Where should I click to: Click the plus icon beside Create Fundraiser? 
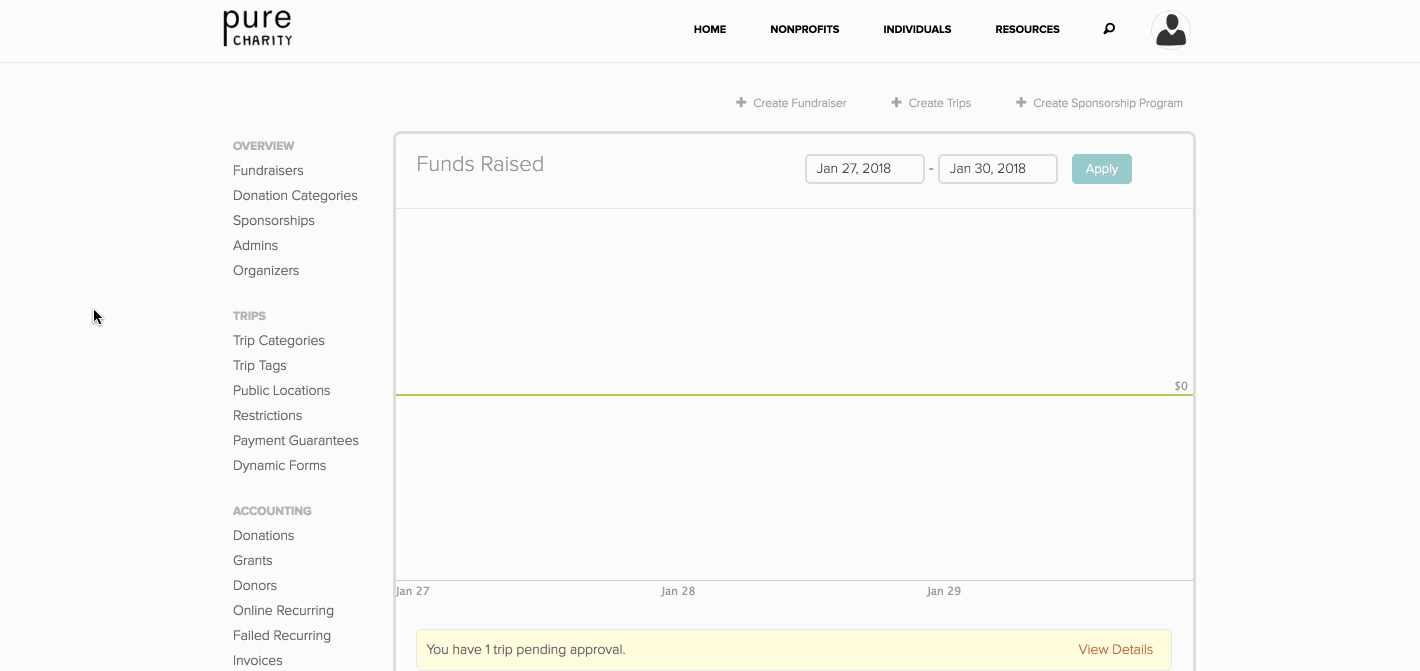(x=741, y=102)
